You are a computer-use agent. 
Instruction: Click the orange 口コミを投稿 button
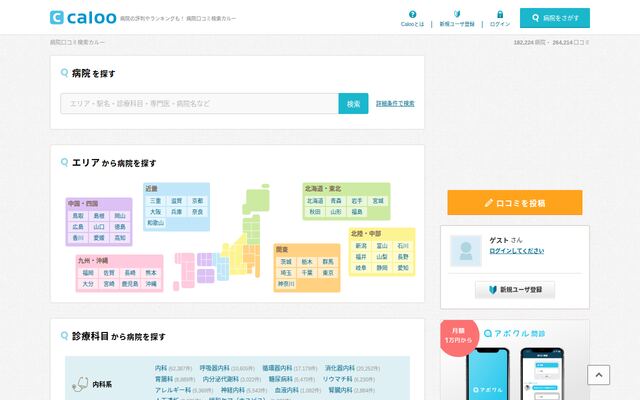(x=515, y=202)
